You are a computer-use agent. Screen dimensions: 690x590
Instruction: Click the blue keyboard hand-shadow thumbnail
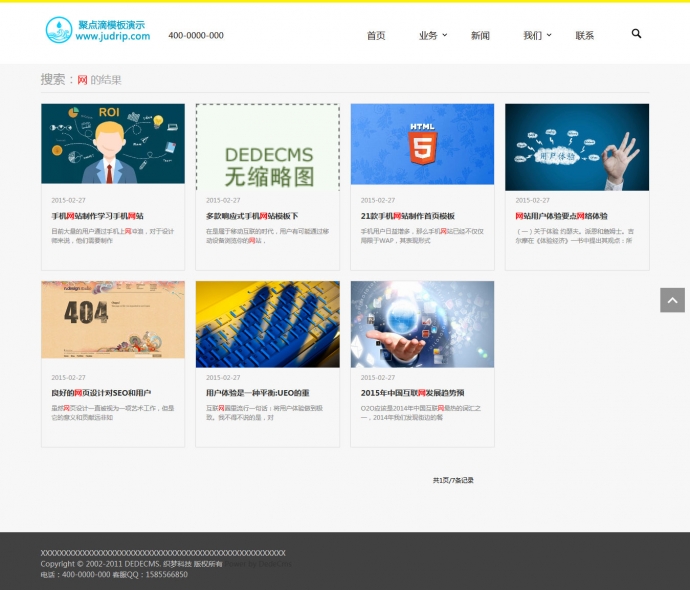click(x=268, y=324)
